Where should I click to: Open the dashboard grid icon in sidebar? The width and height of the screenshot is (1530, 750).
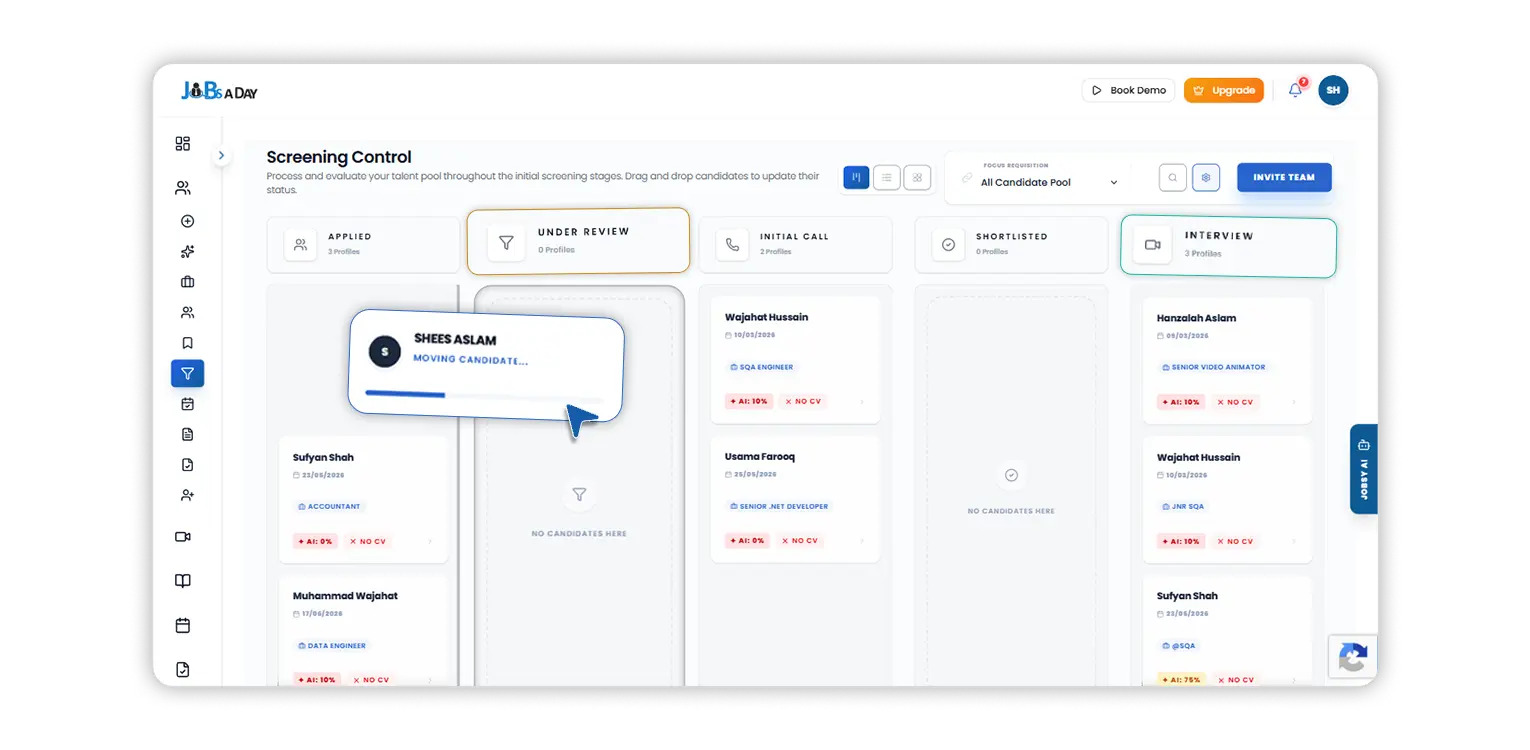pyautogui.click(x=182, y=144)
